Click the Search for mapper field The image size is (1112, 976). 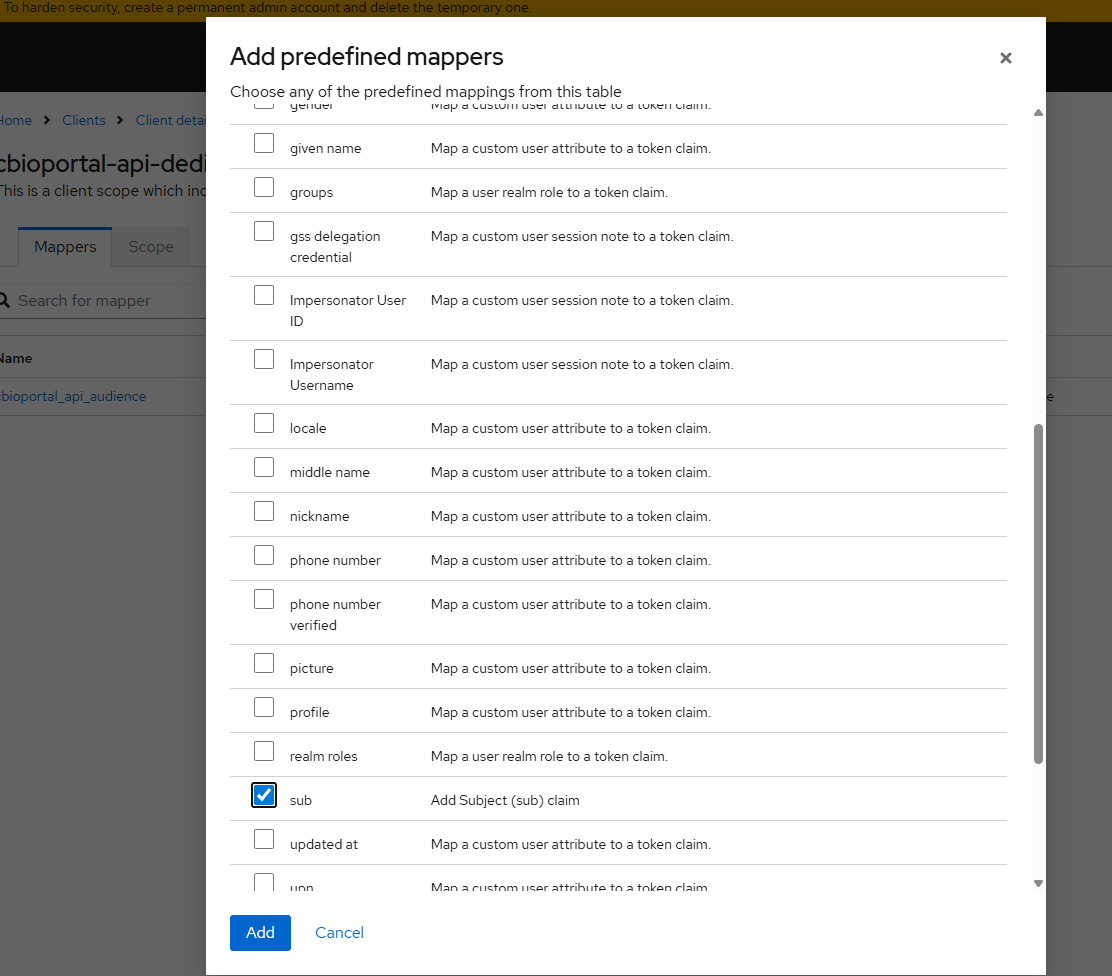106,301
